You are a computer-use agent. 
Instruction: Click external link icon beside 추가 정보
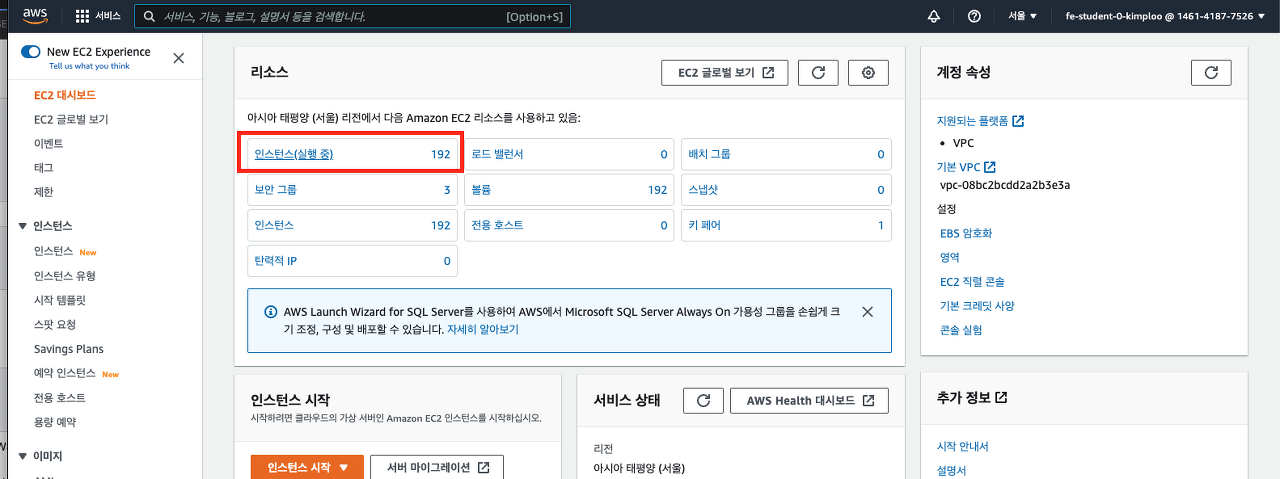click(x=1001, y=397)
